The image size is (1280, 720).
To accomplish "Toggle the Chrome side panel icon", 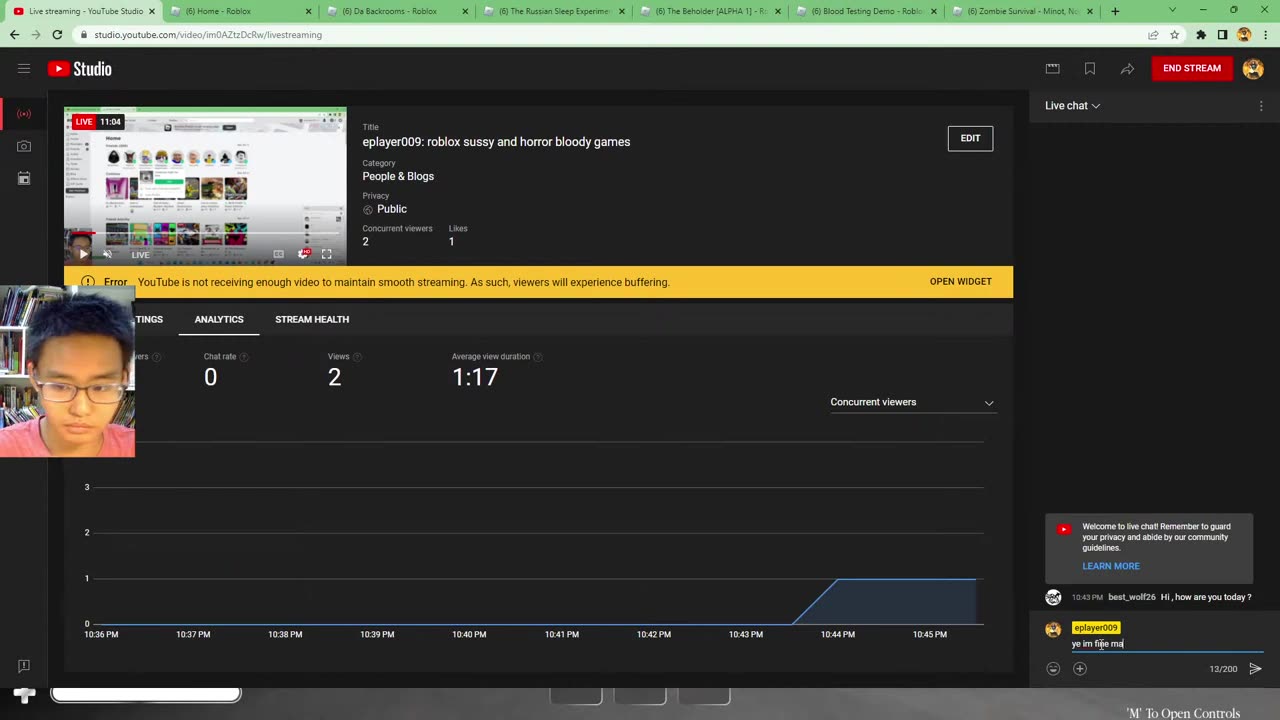I will click(1222, 34).
